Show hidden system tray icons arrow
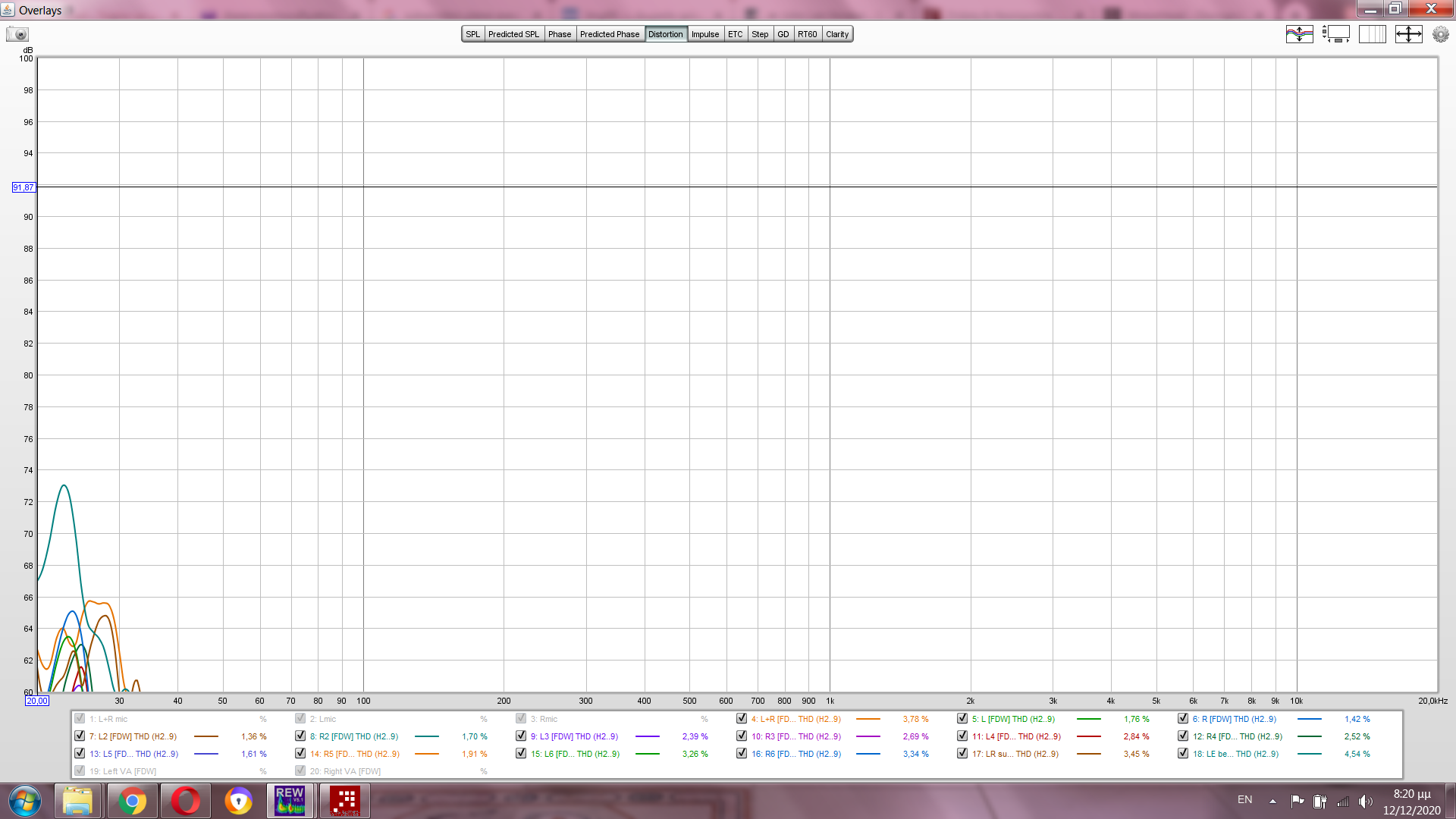This screenshot has width=1456, height=819. (x=1272, y=801)
